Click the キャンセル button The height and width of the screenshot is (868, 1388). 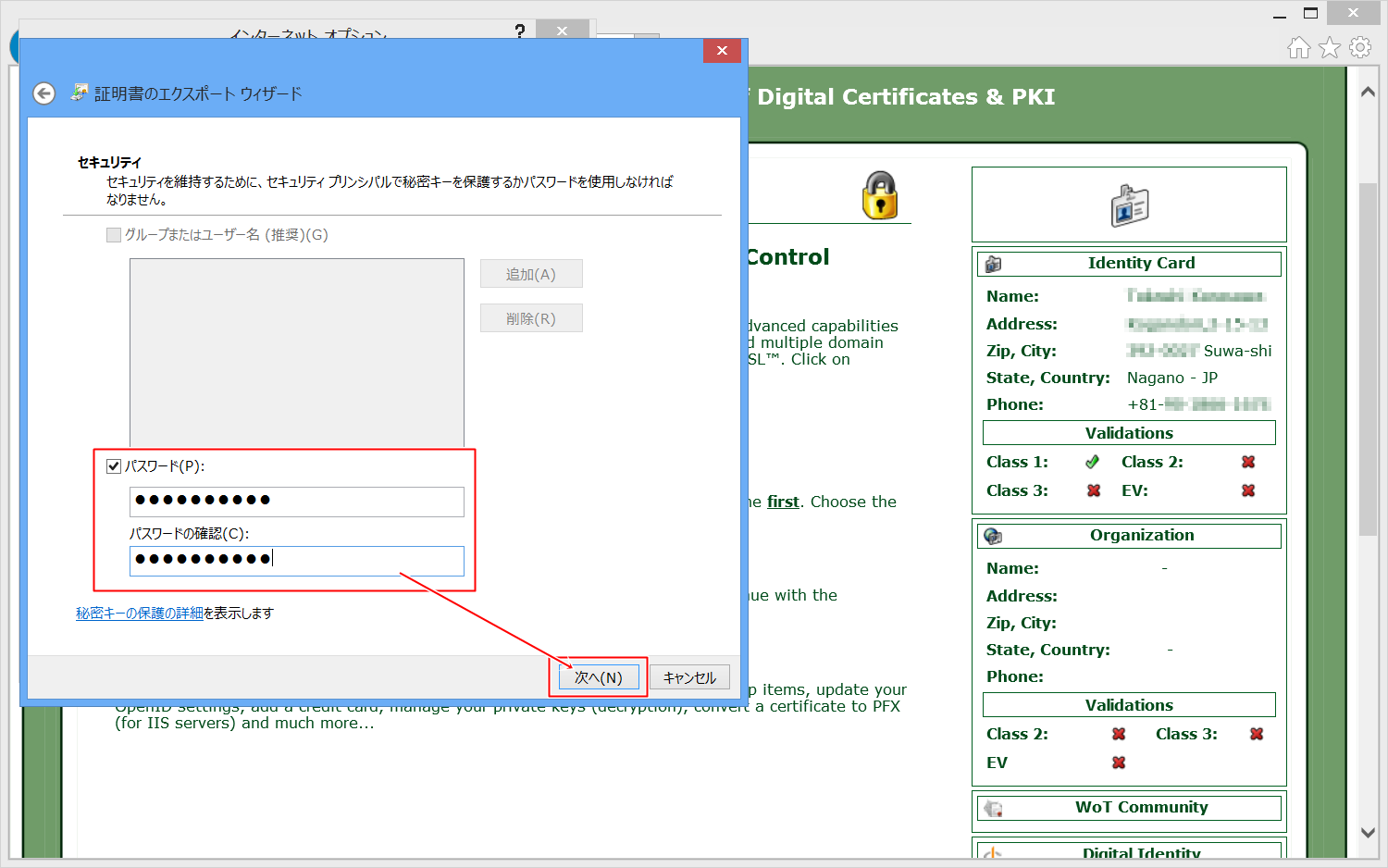(689, 677)
